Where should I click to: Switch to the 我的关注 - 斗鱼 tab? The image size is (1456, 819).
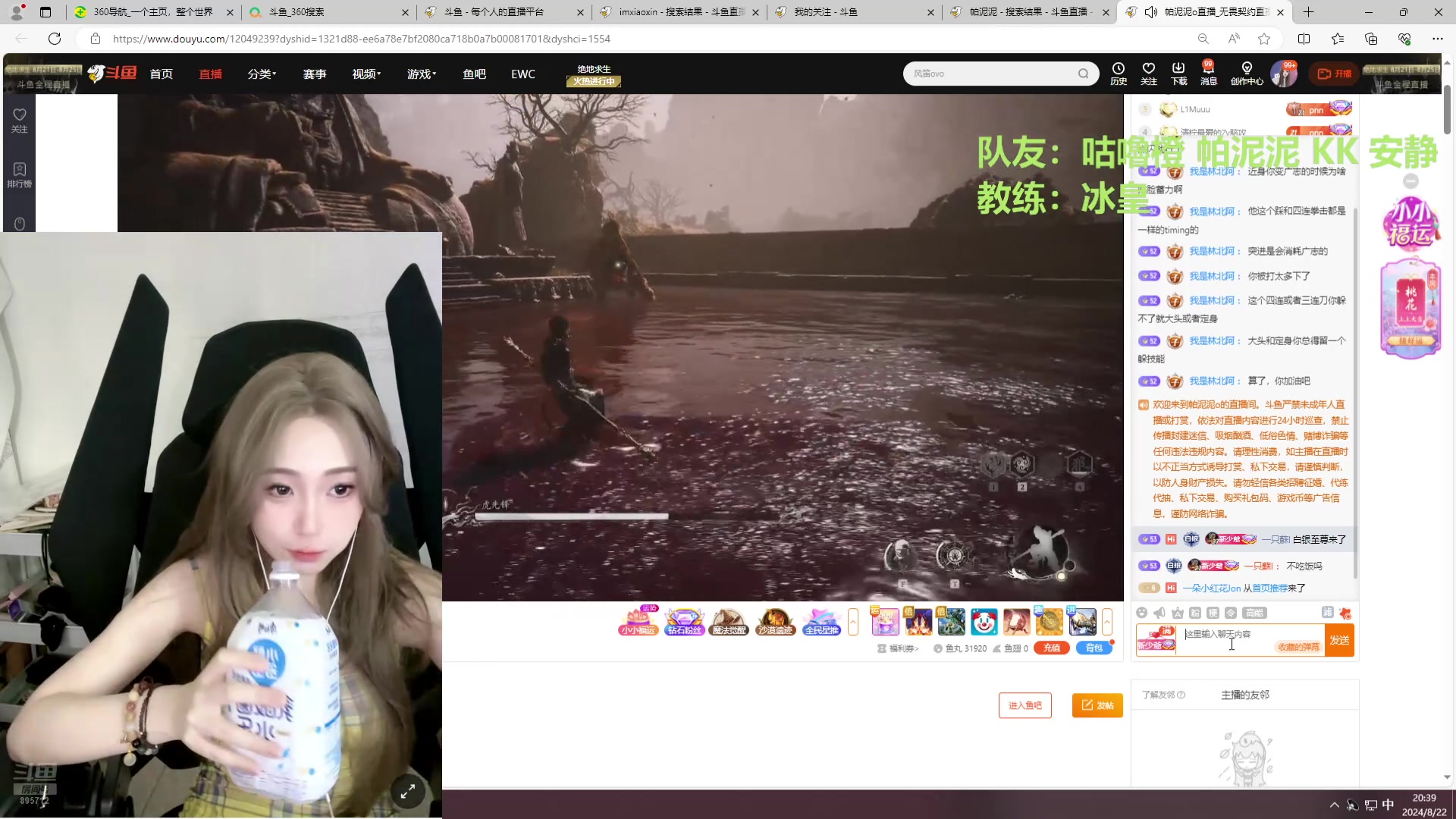tap(854, 12)
